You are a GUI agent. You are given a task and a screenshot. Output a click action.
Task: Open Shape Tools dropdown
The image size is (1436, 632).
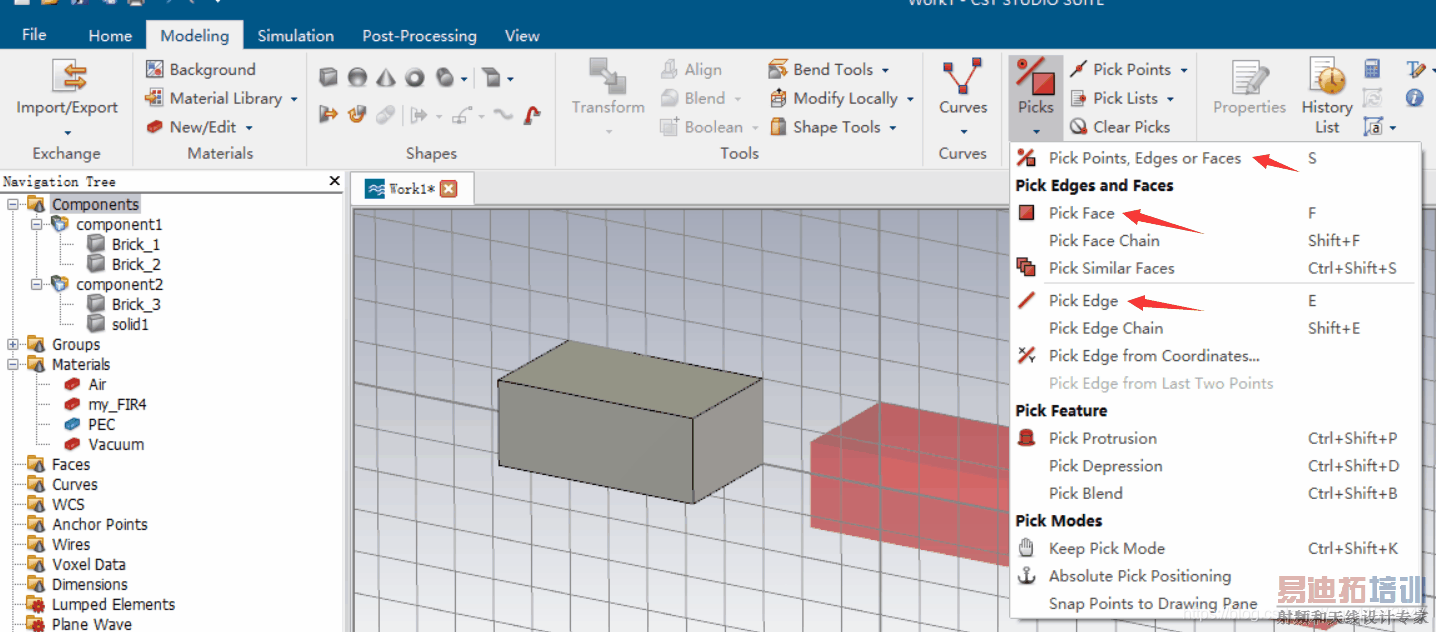pyautogui.click(x=832, y=127)
